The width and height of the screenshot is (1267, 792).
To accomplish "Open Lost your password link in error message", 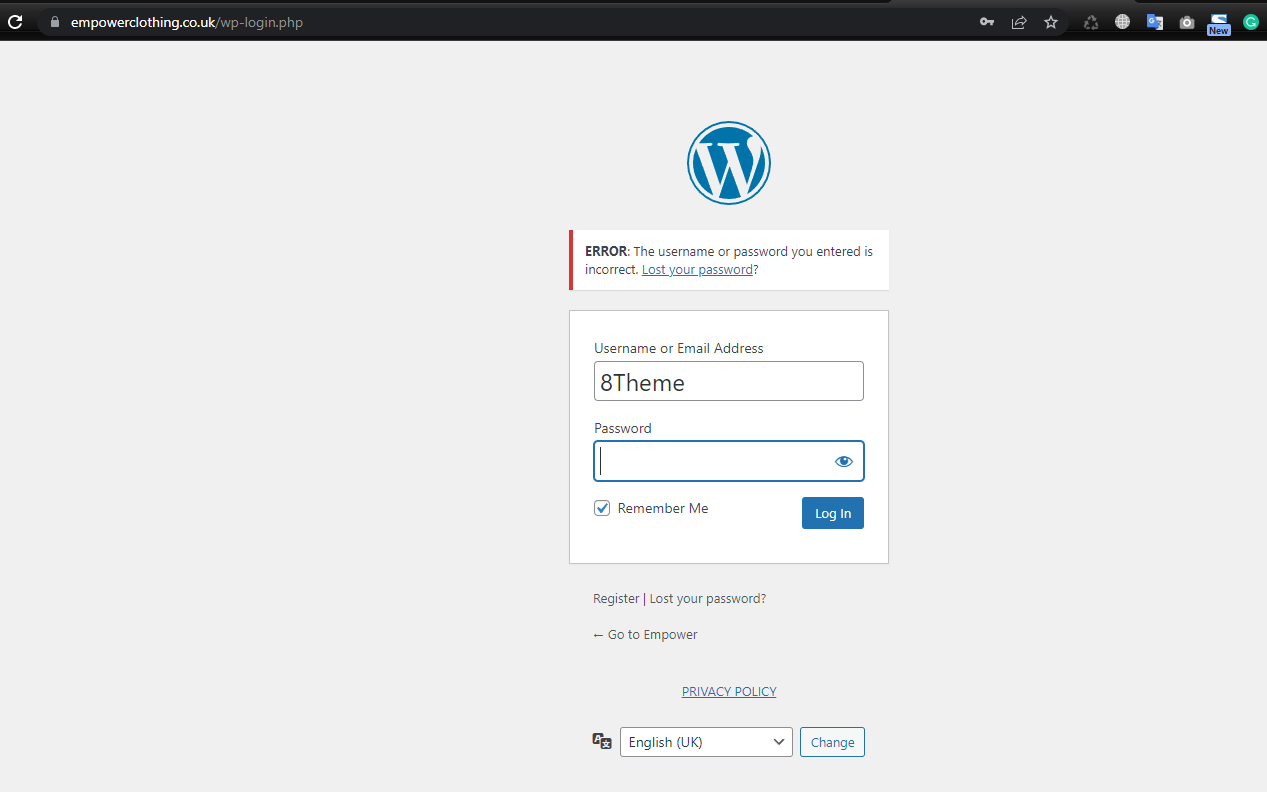I will pos(697,270).
